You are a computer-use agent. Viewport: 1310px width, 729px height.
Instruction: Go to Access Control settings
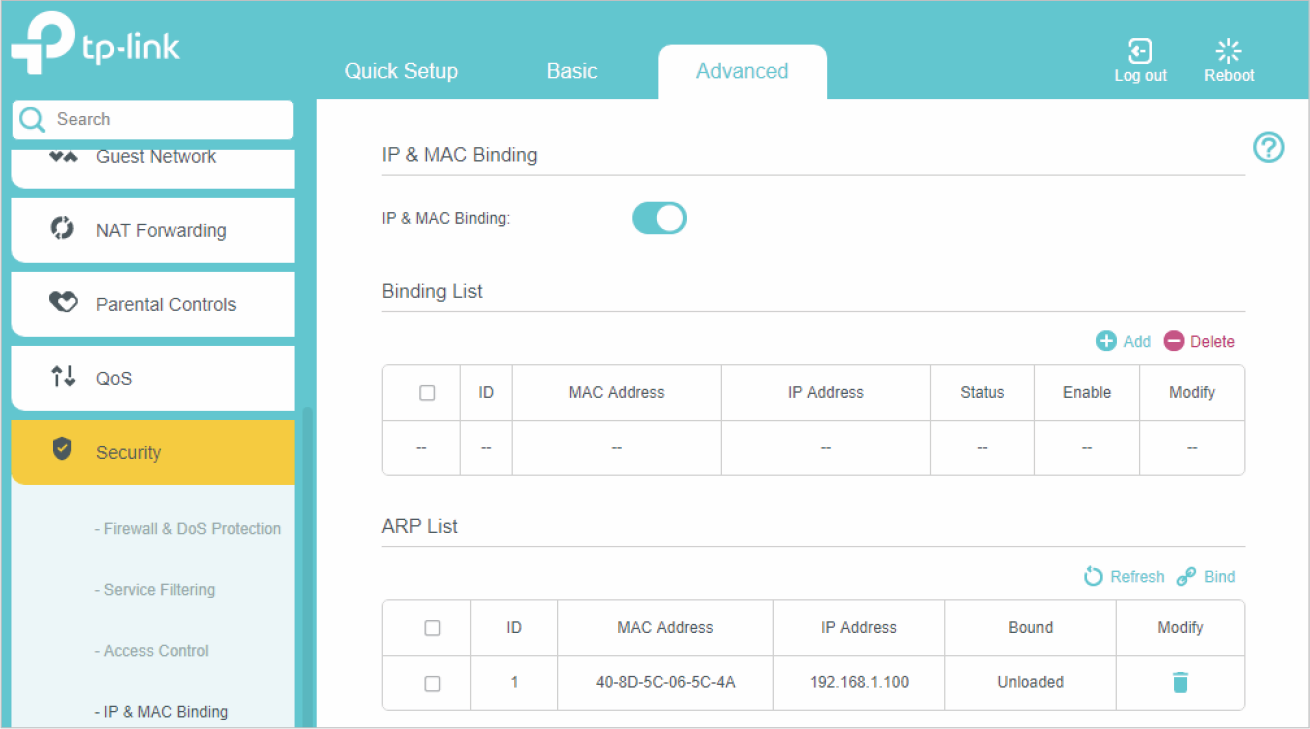[156, 651]
